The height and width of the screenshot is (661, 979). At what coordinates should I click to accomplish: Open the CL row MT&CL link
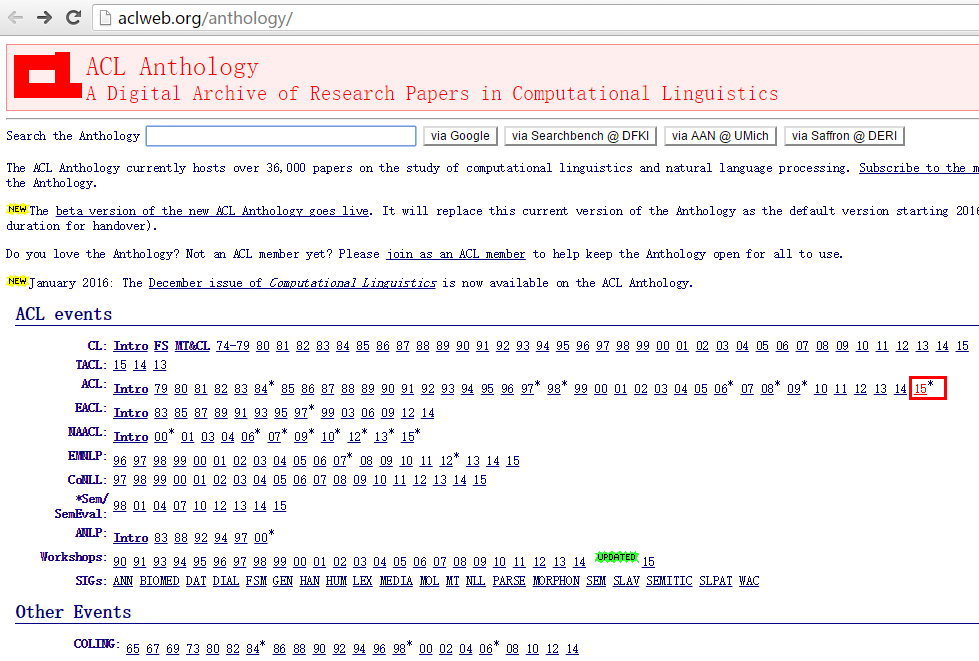tap(192, 346)
